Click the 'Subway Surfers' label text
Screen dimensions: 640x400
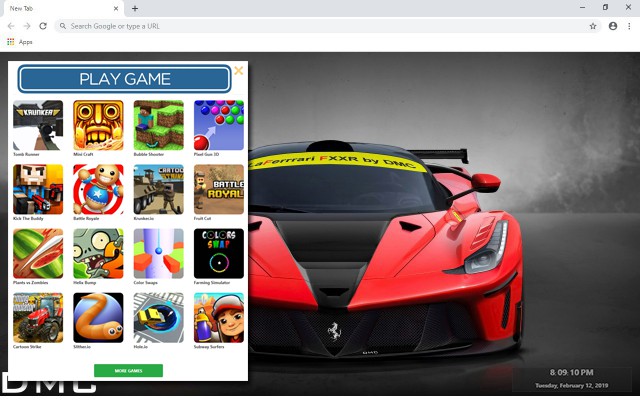tap(209, 347)
